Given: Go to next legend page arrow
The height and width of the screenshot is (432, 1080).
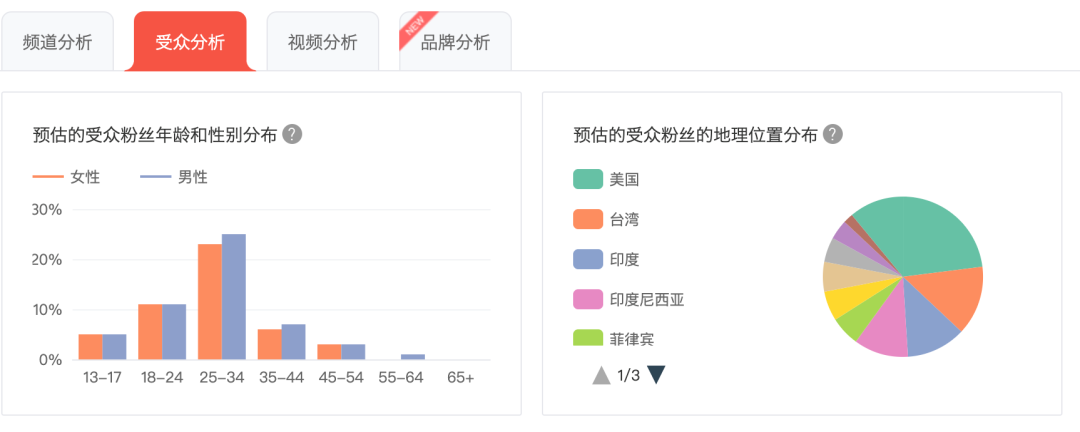Looking at the screenshot, I should click(656, 376).
